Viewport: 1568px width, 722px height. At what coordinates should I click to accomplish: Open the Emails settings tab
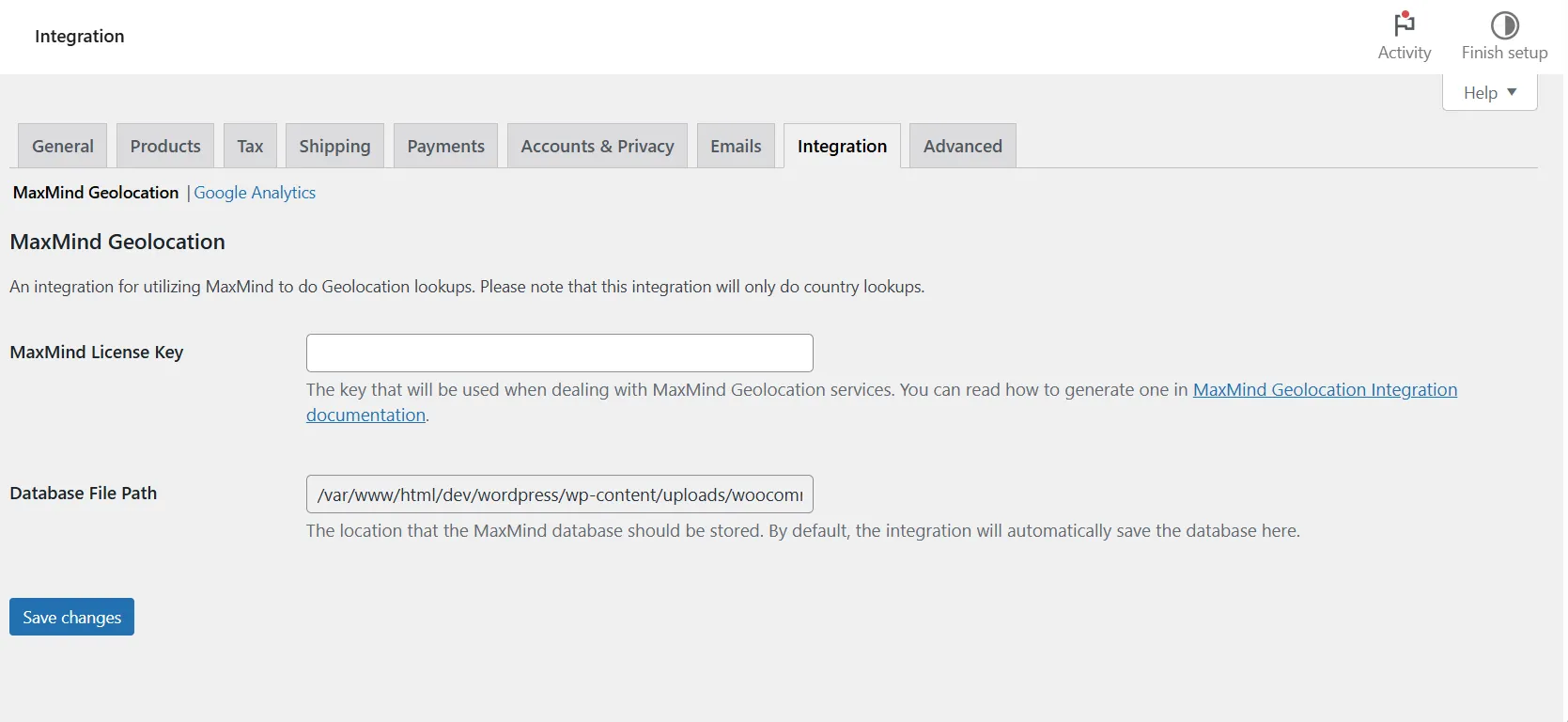[x=736, y=146]
